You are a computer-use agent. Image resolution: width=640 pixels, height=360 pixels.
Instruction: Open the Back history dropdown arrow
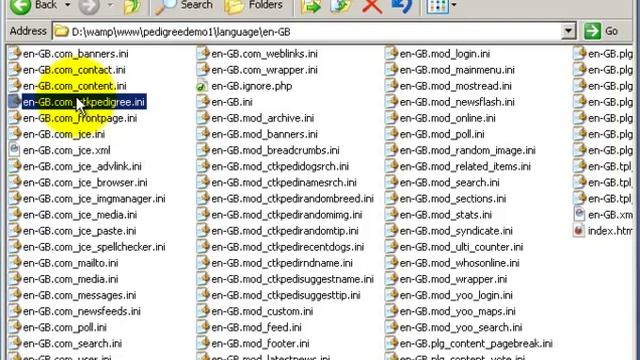pos(68,5)
